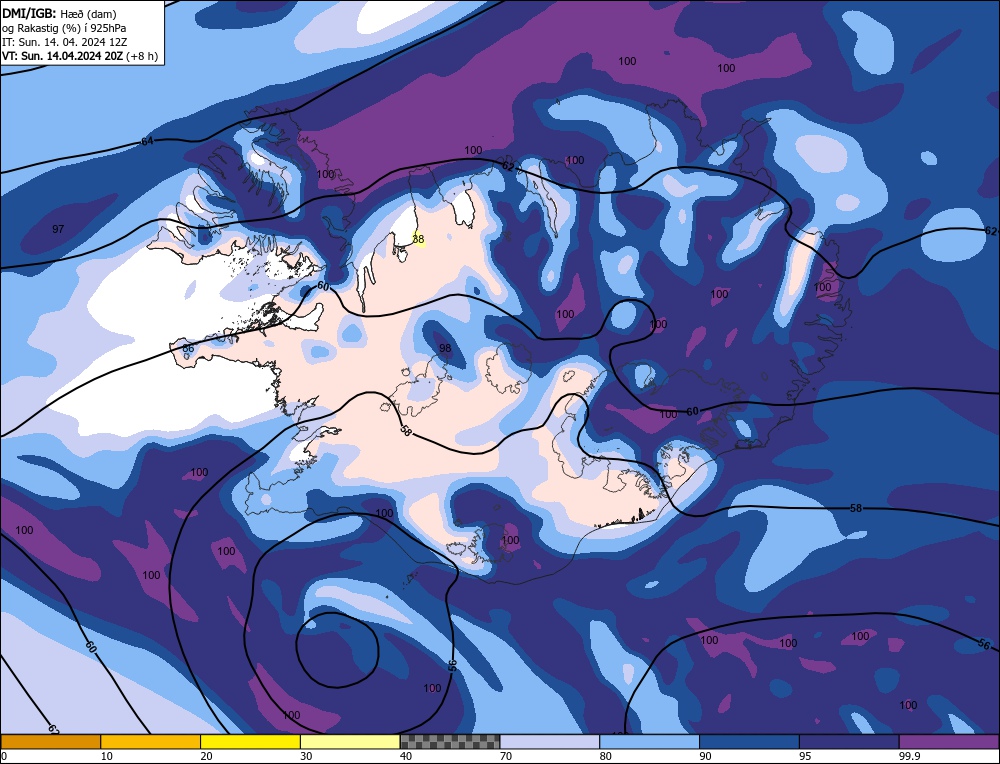Click the gray checkered 40–70 legend swatch
The image size is (1000, 764).
click(x=450, y=741)
